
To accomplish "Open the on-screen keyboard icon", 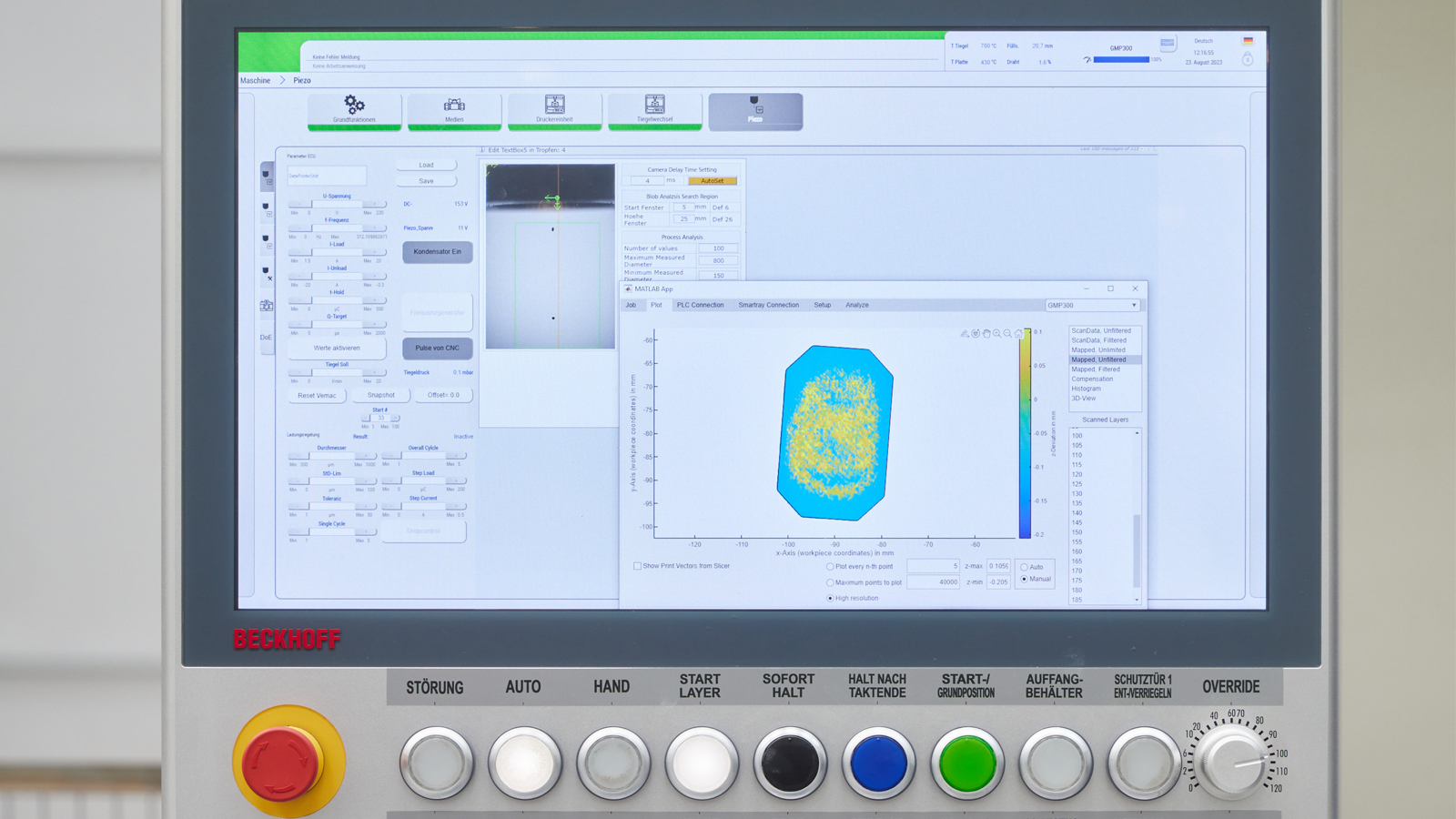I will pos(1167,43).
